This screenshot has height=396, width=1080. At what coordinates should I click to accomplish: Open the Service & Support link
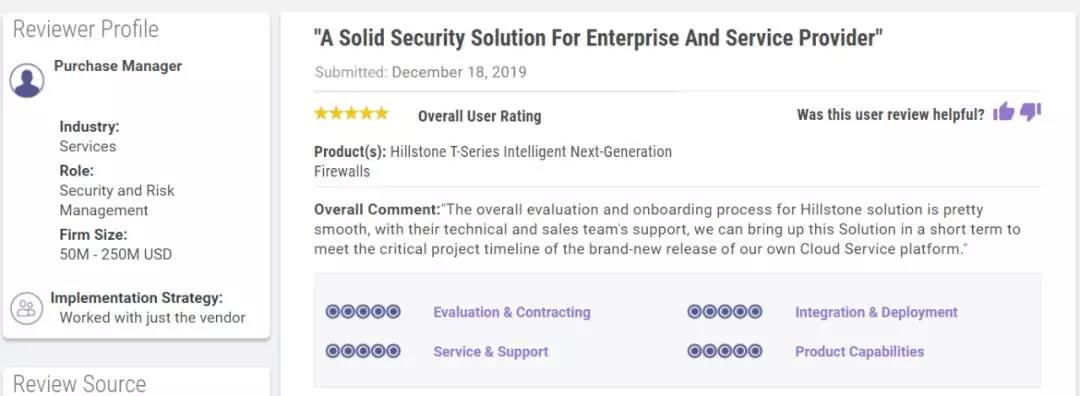pyautogui.click(x=490, y=351)
